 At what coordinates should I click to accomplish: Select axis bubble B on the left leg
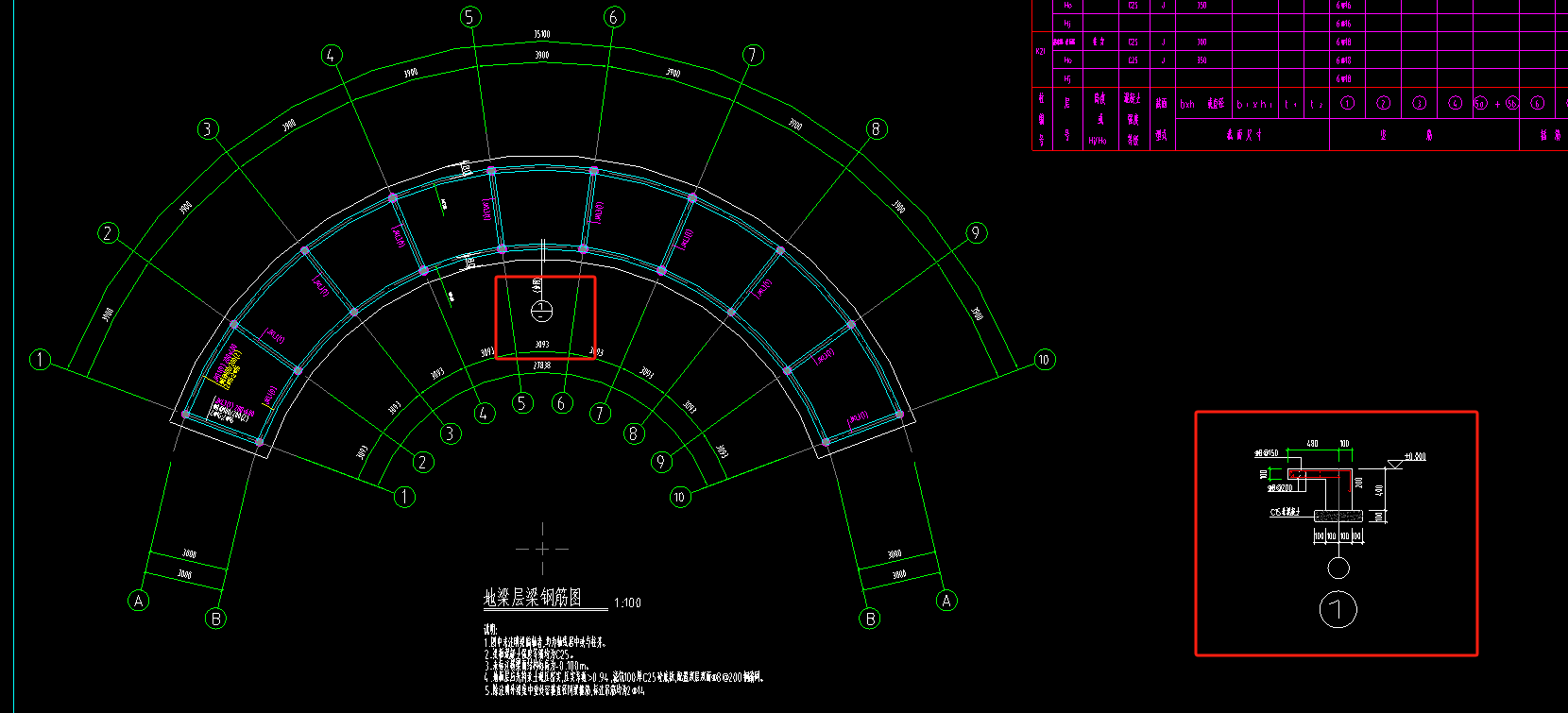tap(216, 619)
